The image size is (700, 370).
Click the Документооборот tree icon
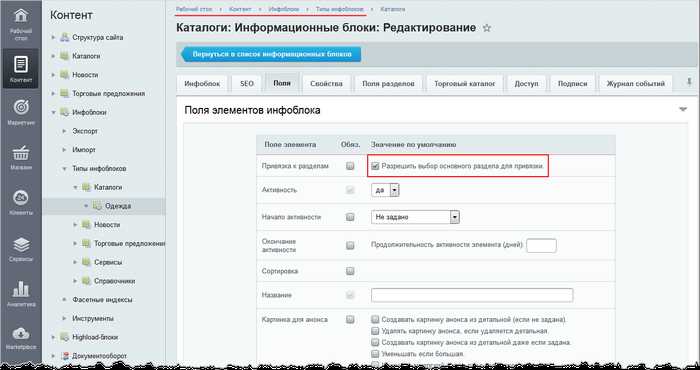point(65,356)
